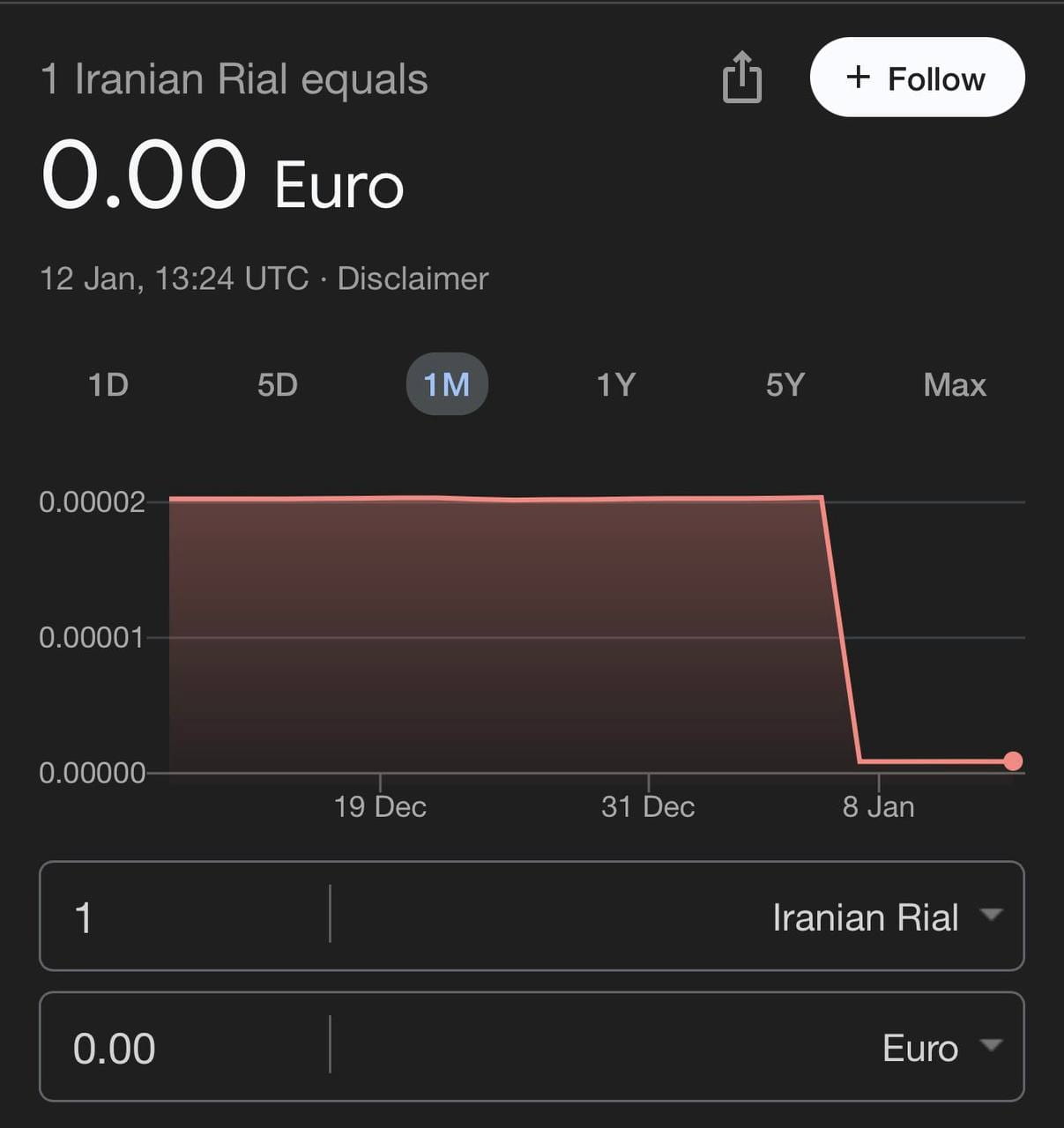Show the 1Y chart range

(615, 384)
